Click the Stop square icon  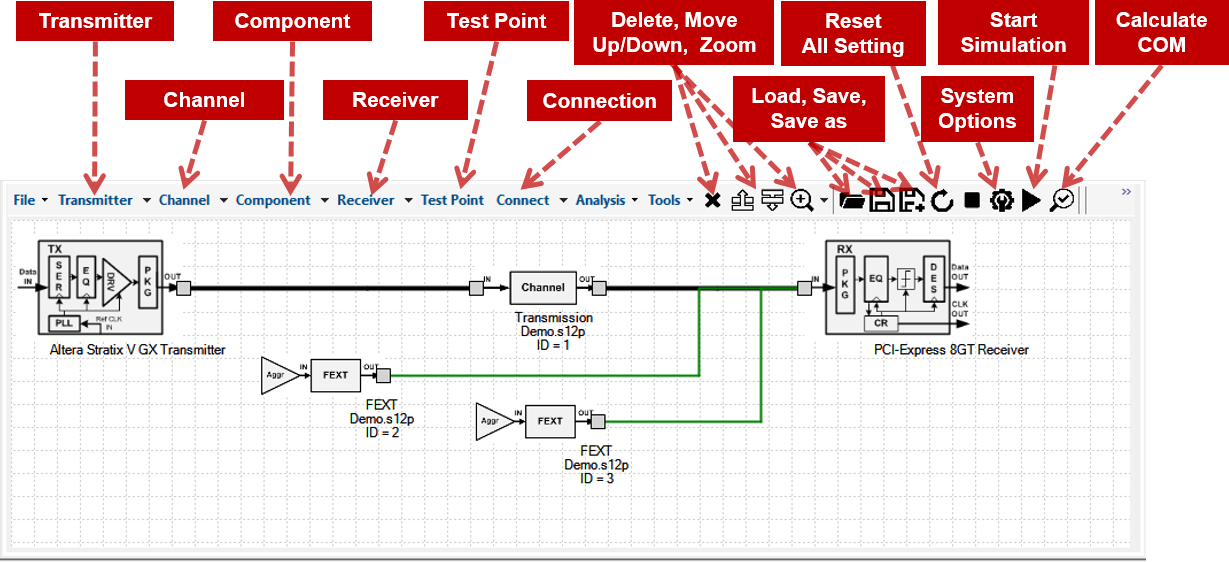point(972,200)
